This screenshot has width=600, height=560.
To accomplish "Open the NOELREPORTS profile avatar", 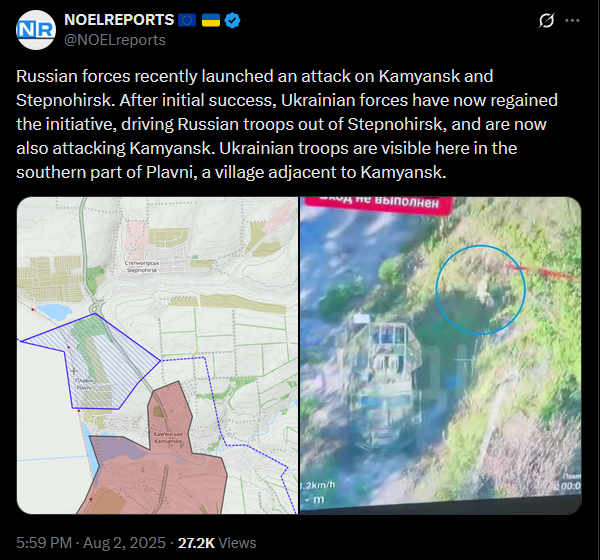I will coord(36,30).
